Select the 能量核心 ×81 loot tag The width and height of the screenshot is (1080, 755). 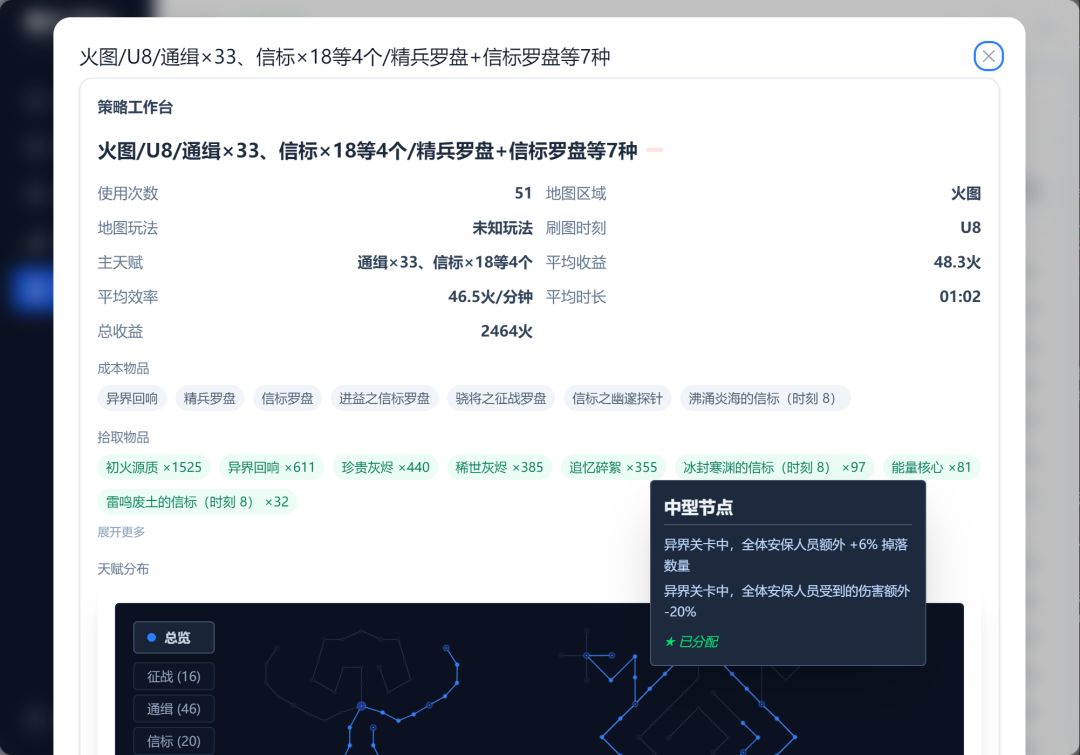[931, 467]
